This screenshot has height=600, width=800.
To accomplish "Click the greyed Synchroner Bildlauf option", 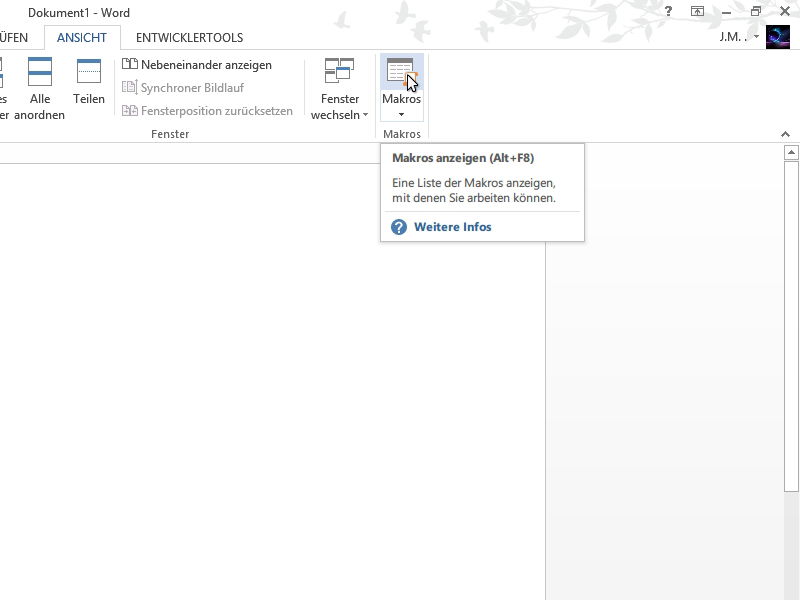I will (183, 88).
